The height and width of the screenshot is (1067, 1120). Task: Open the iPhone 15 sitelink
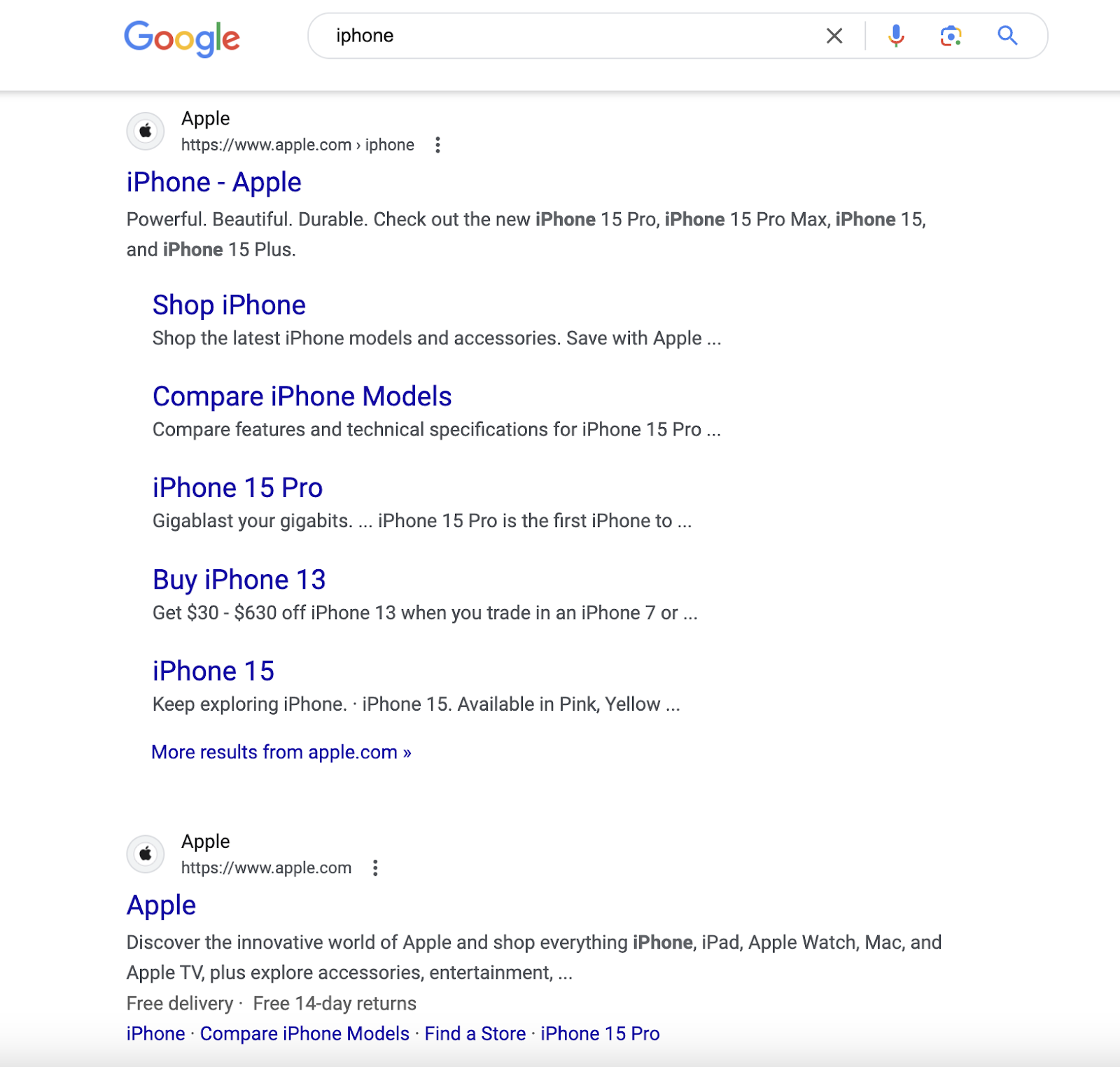pyautogui.click(x=213, y=670)
